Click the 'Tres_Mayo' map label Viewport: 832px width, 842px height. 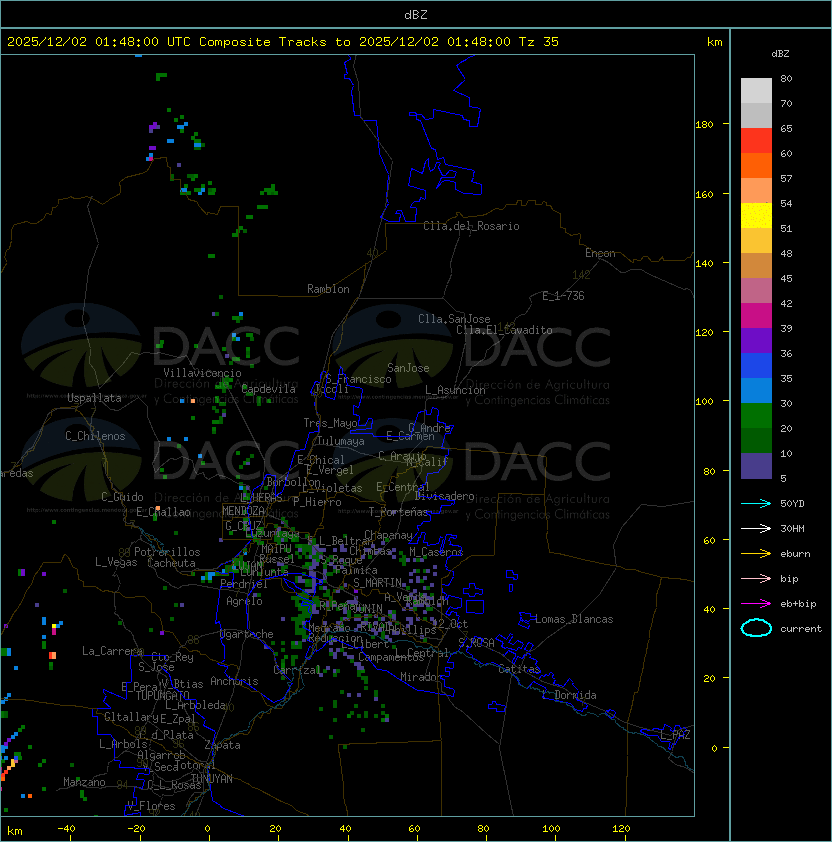(x=330, y=423)
